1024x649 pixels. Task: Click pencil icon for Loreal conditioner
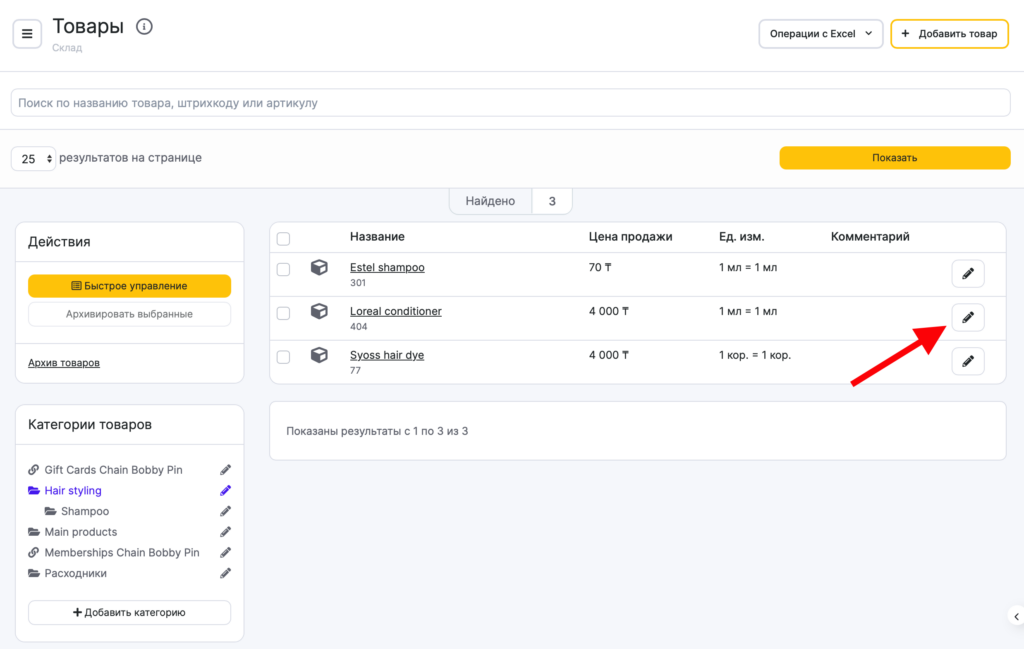tap(967, 317)
